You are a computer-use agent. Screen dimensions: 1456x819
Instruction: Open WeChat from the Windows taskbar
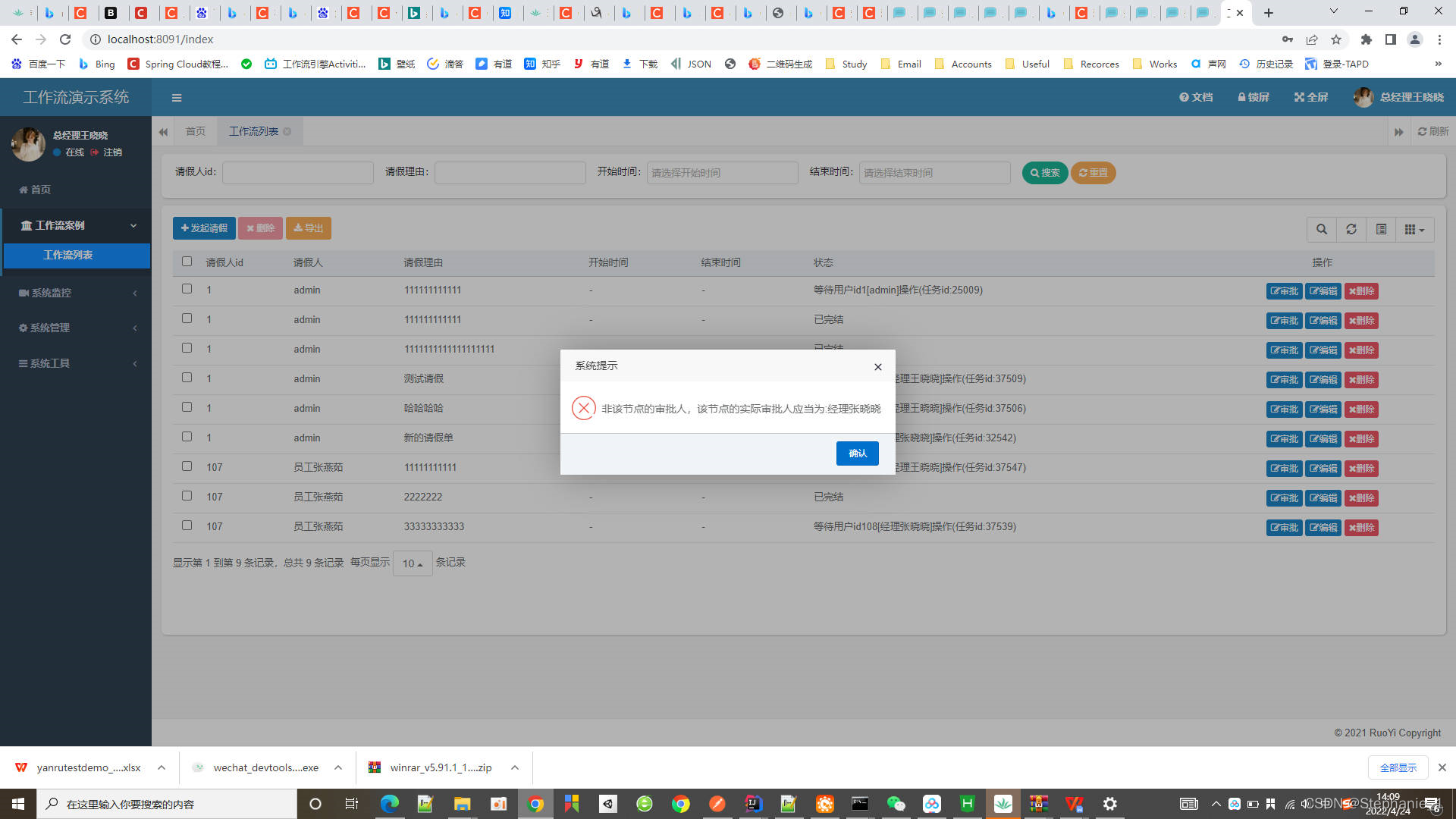click(896, 804)
